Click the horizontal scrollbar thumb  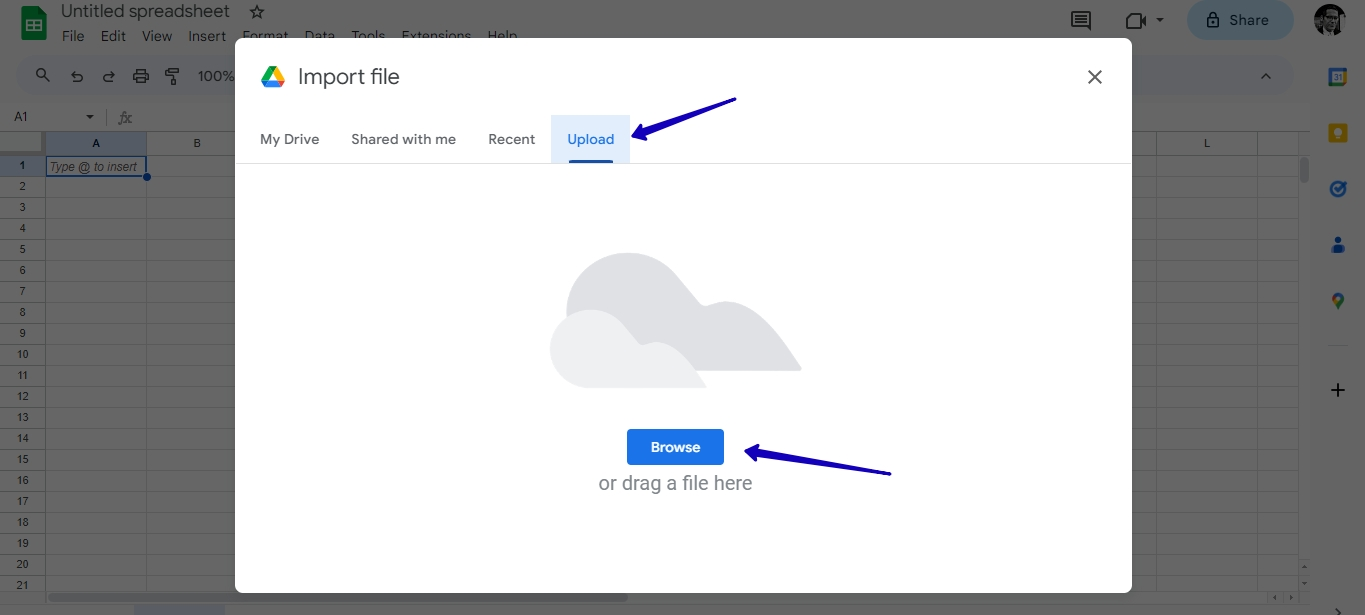(338, 598)
